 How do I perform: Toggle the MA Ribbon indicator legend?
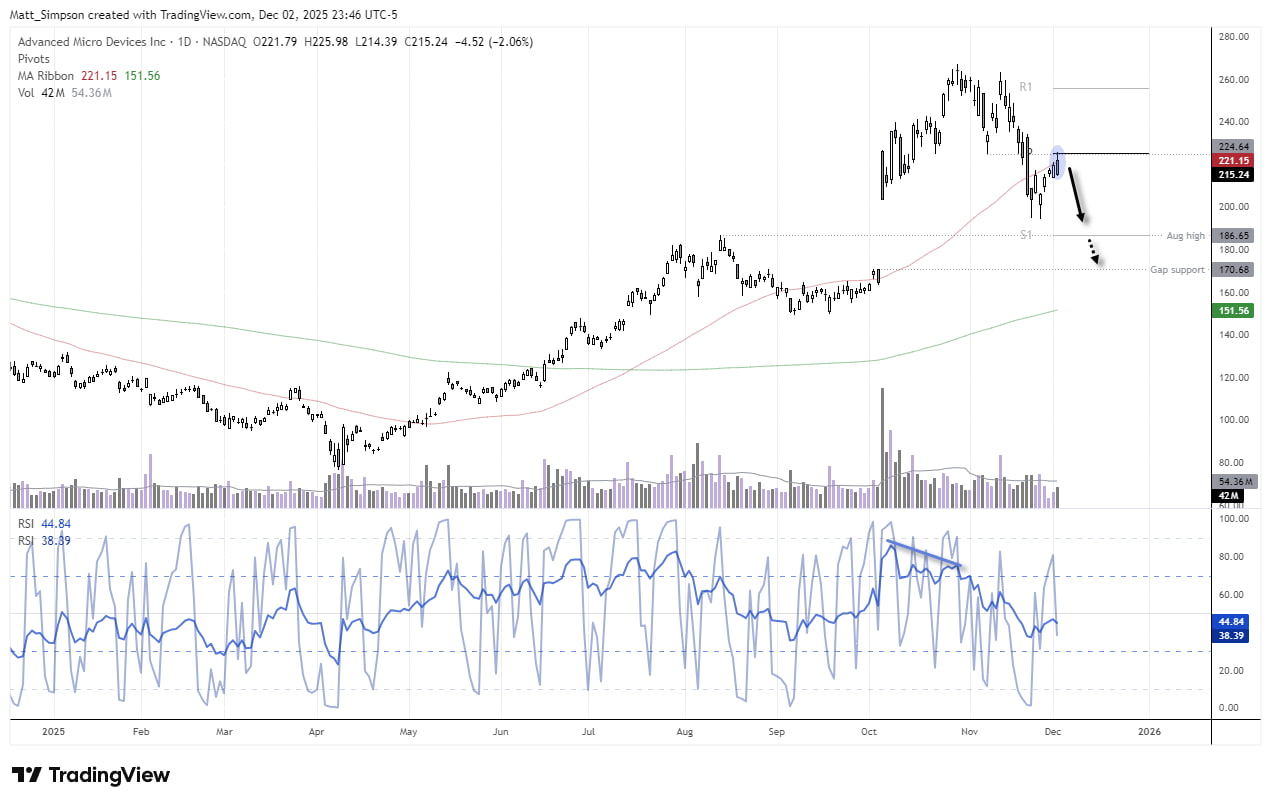[x=48, y=75]
